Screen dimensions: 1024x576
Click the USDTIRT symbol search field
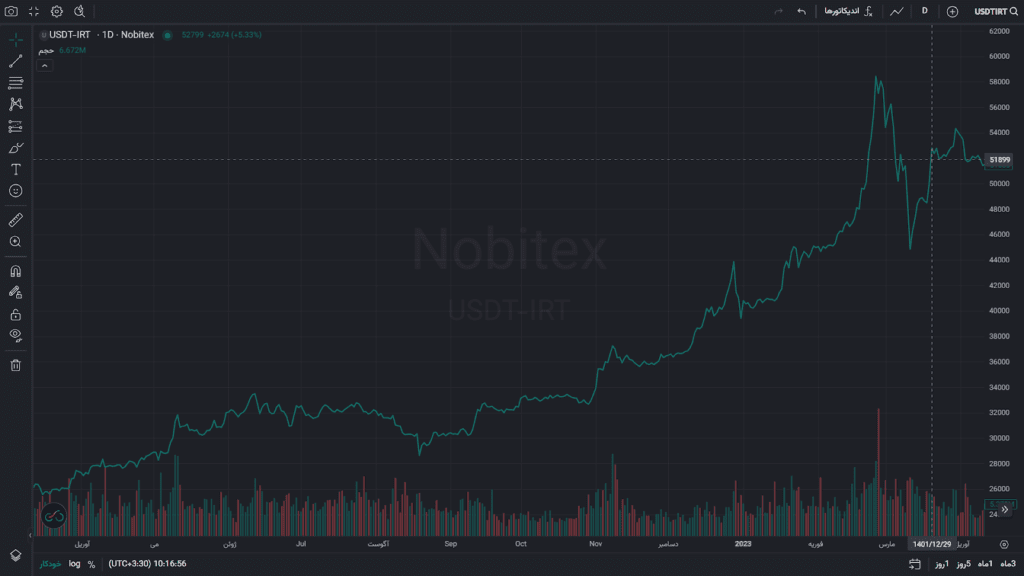(x=995, y=11)
